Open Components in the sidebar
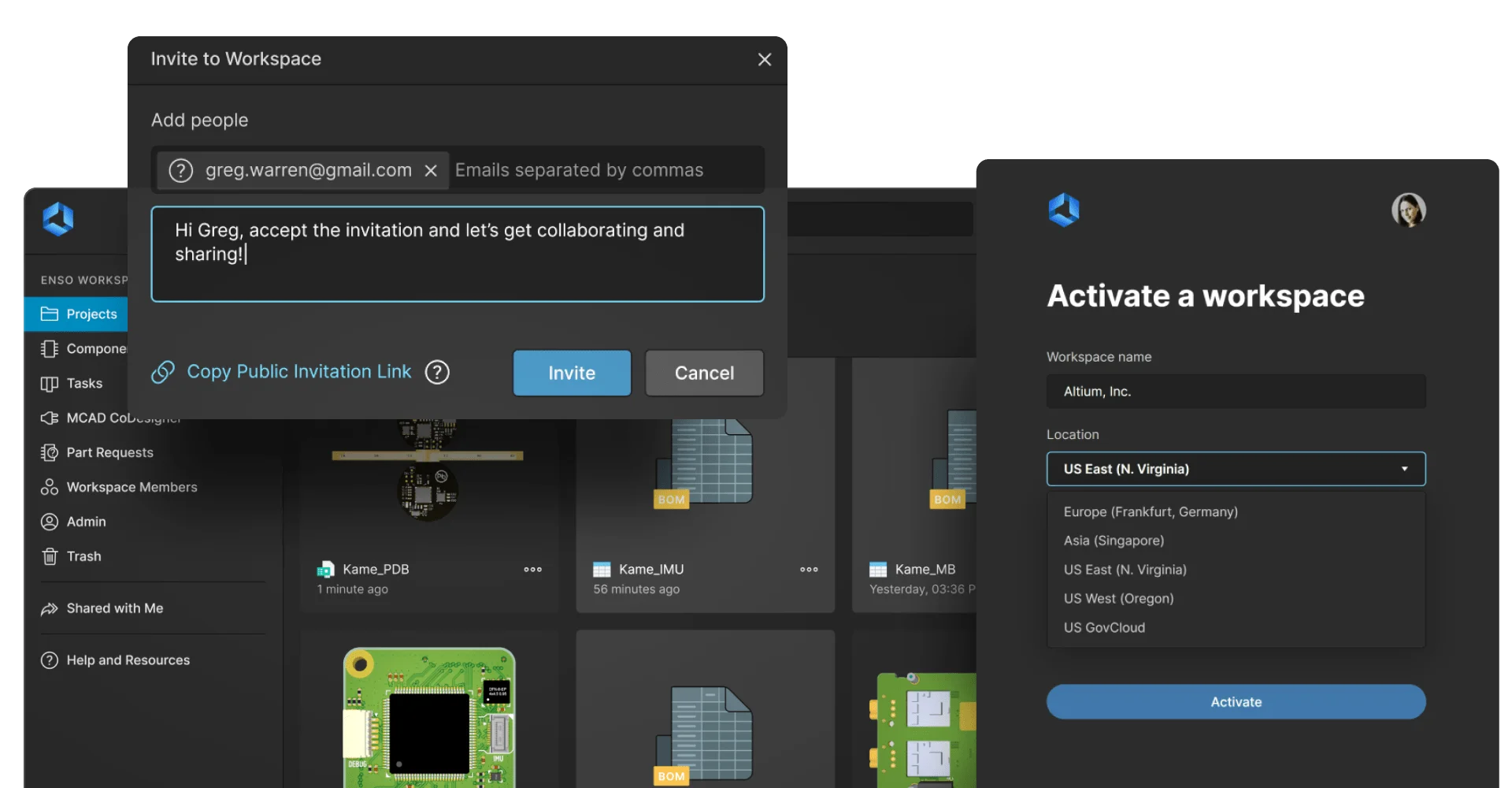This screenshot has width=1512, height=788. [83, 348]
